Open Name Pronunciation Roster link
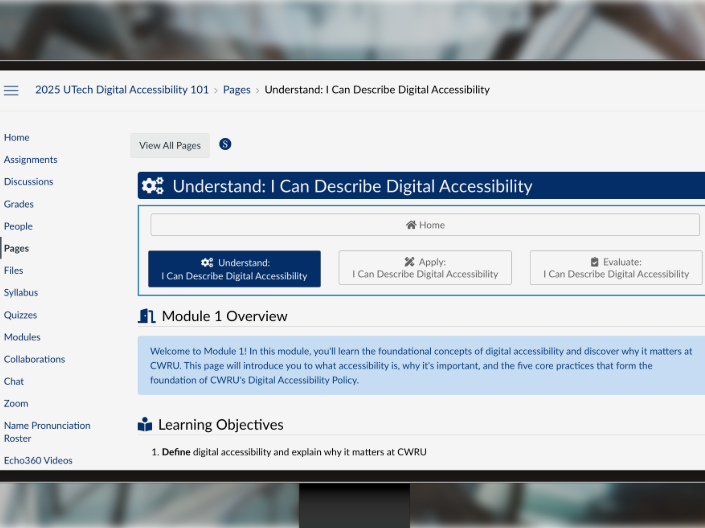 pyautogui.click(x=47, y=432)
